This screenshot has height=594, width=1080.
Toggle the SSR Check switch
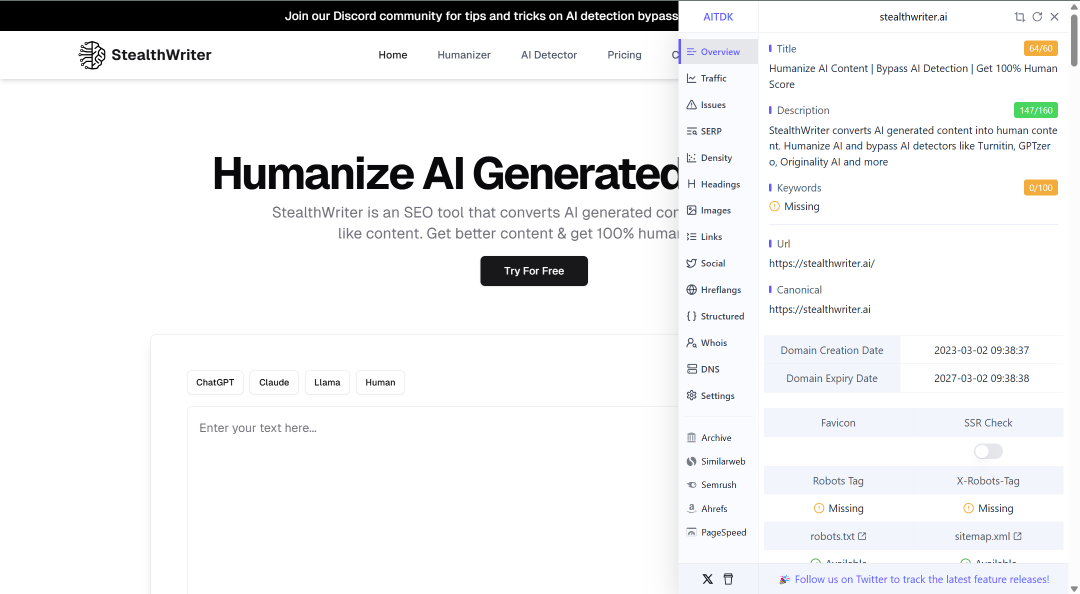click(988, 451)
